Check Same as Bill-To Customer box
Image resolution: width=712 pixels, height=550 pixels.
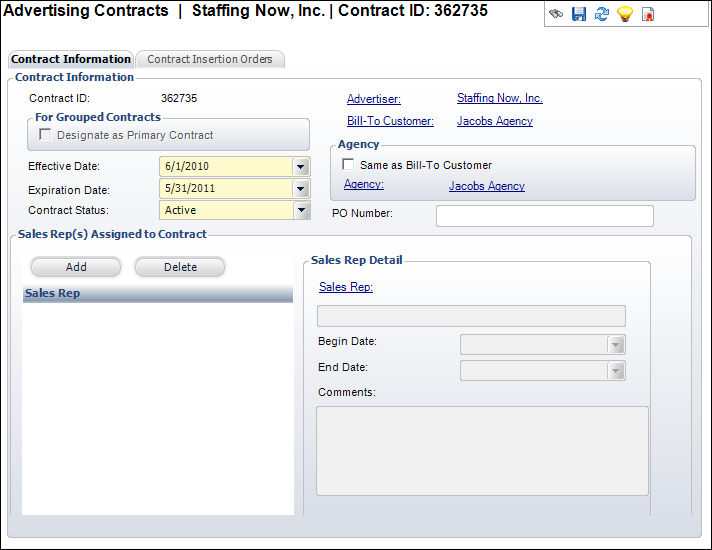(349, 165)
